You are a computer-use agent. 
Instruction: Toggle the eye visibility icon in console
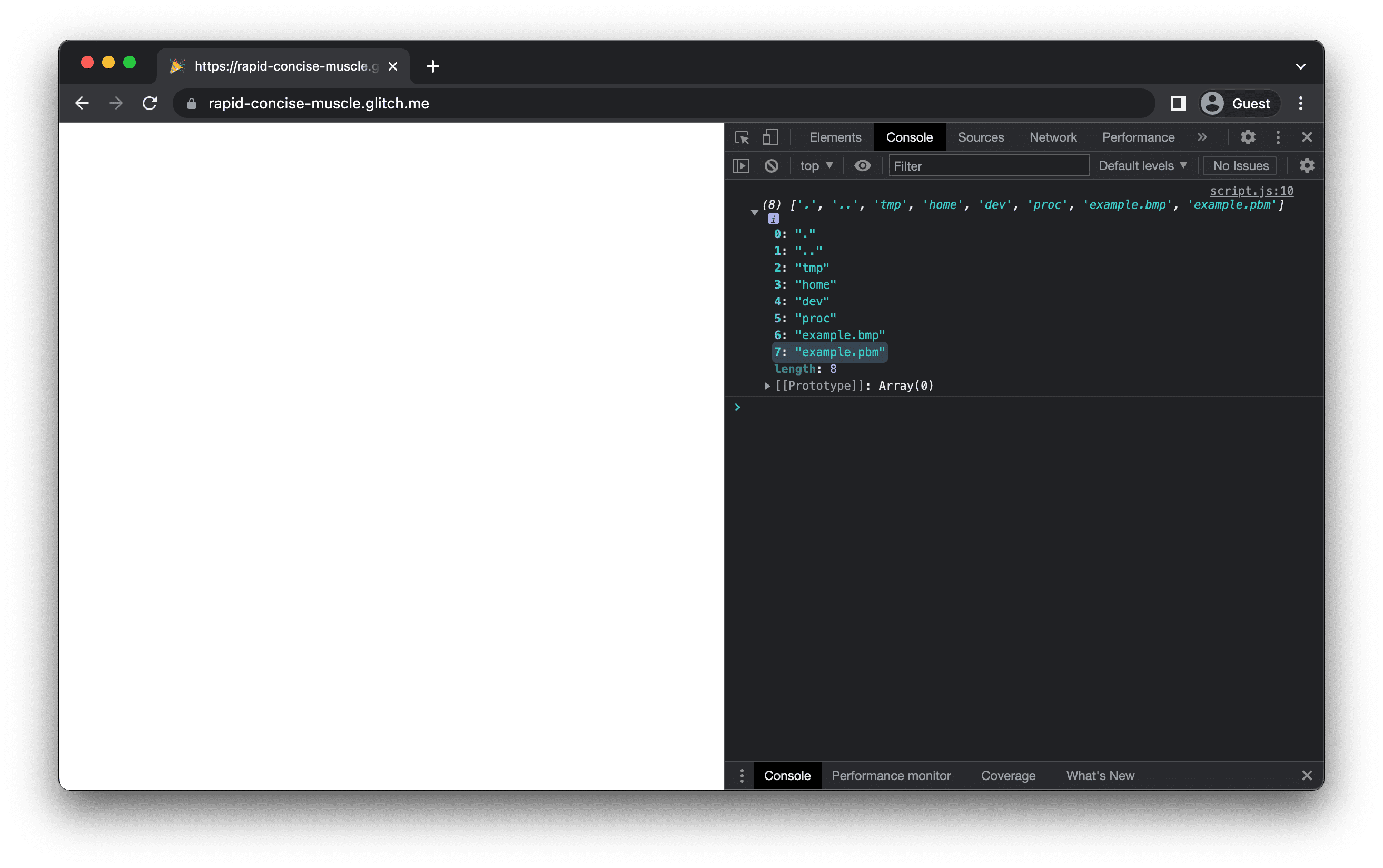[861, 165]
